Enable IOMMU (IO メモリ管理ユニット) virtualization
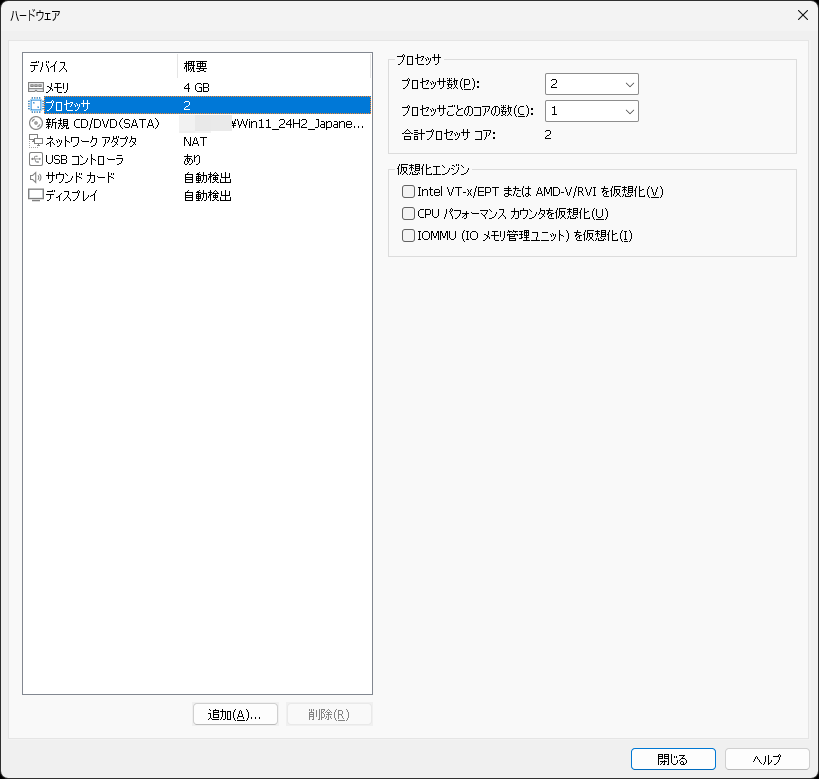The height and width of the screenshot is (779, 819). [408, 235]
